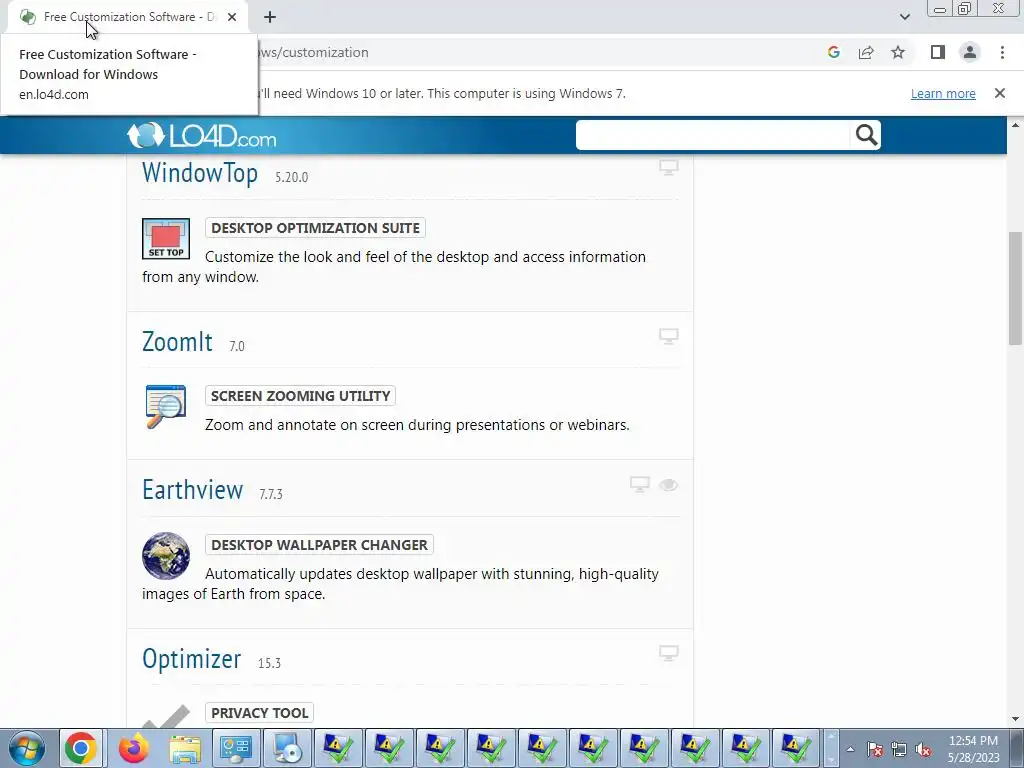This screenshot has height=768, width=1024.
Task: Click the desktop monitor icon beside ZoomIt
Action: 668,336
